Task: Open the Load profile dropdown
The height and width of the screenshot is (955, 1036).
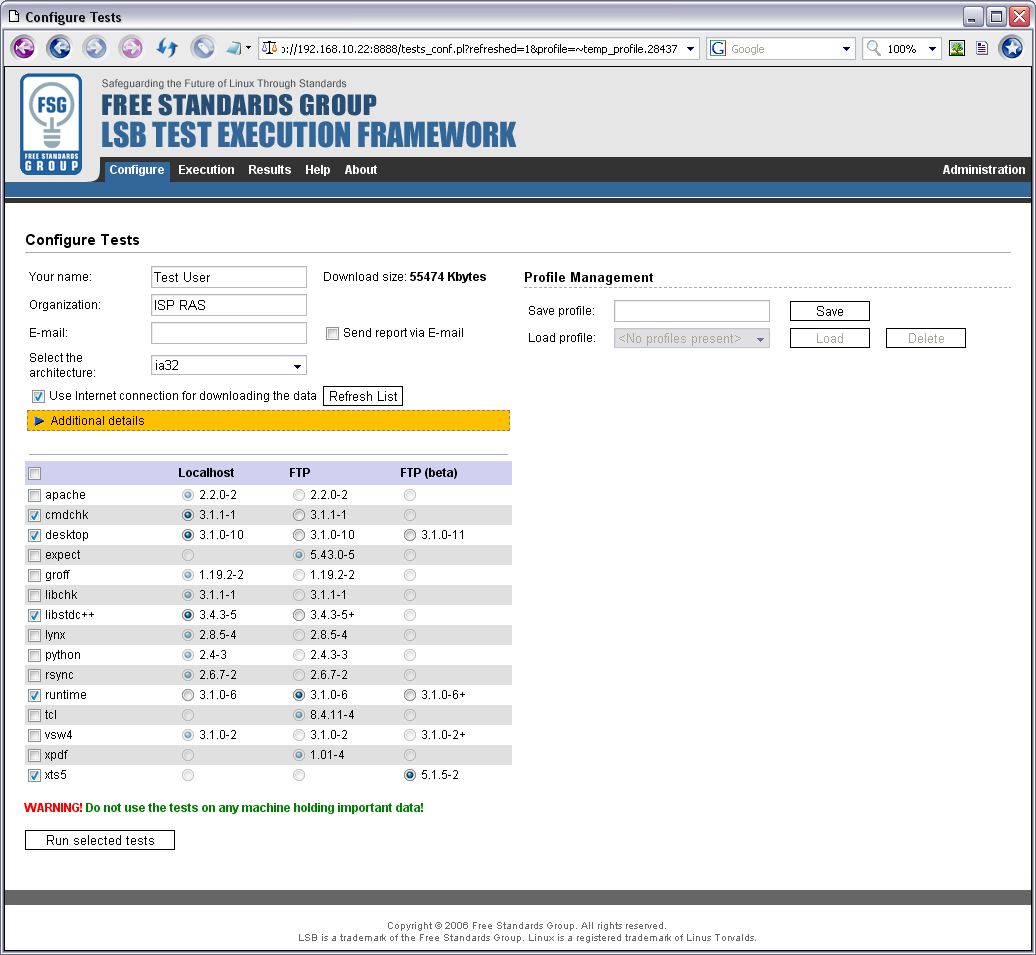Action: [692, 338]
